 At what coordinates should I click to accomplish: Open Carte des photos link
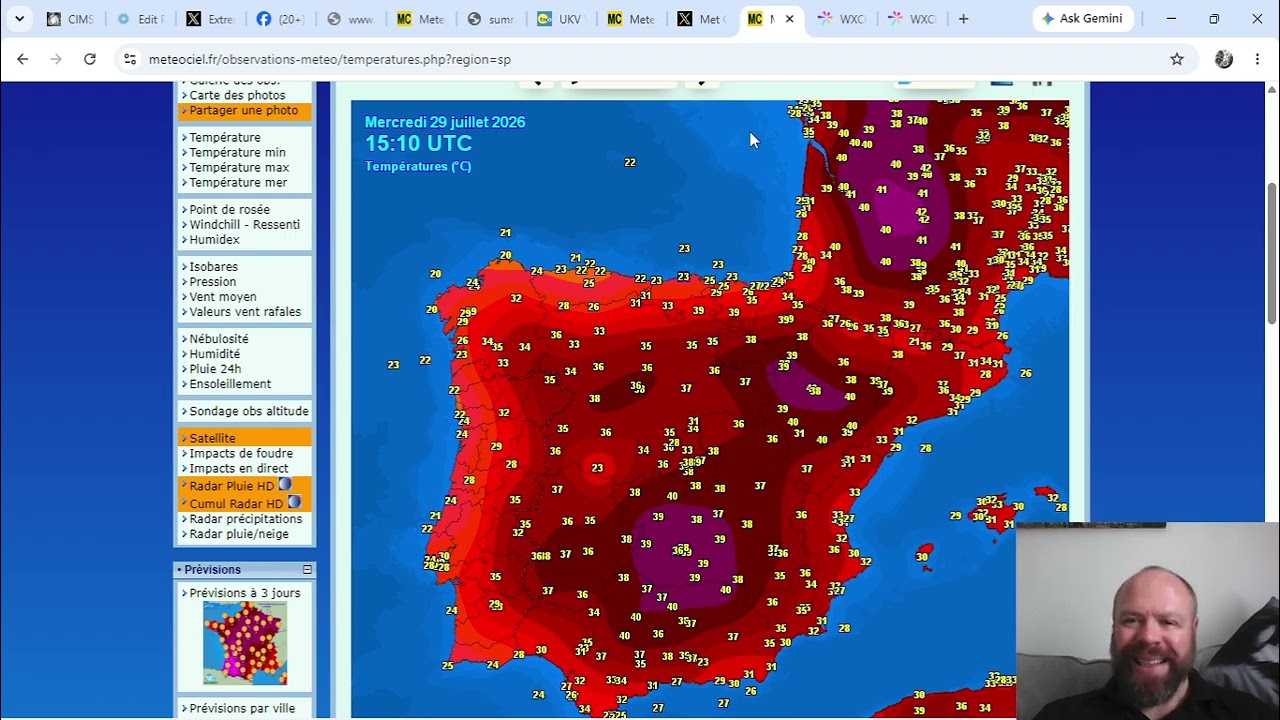click(237, 95)
